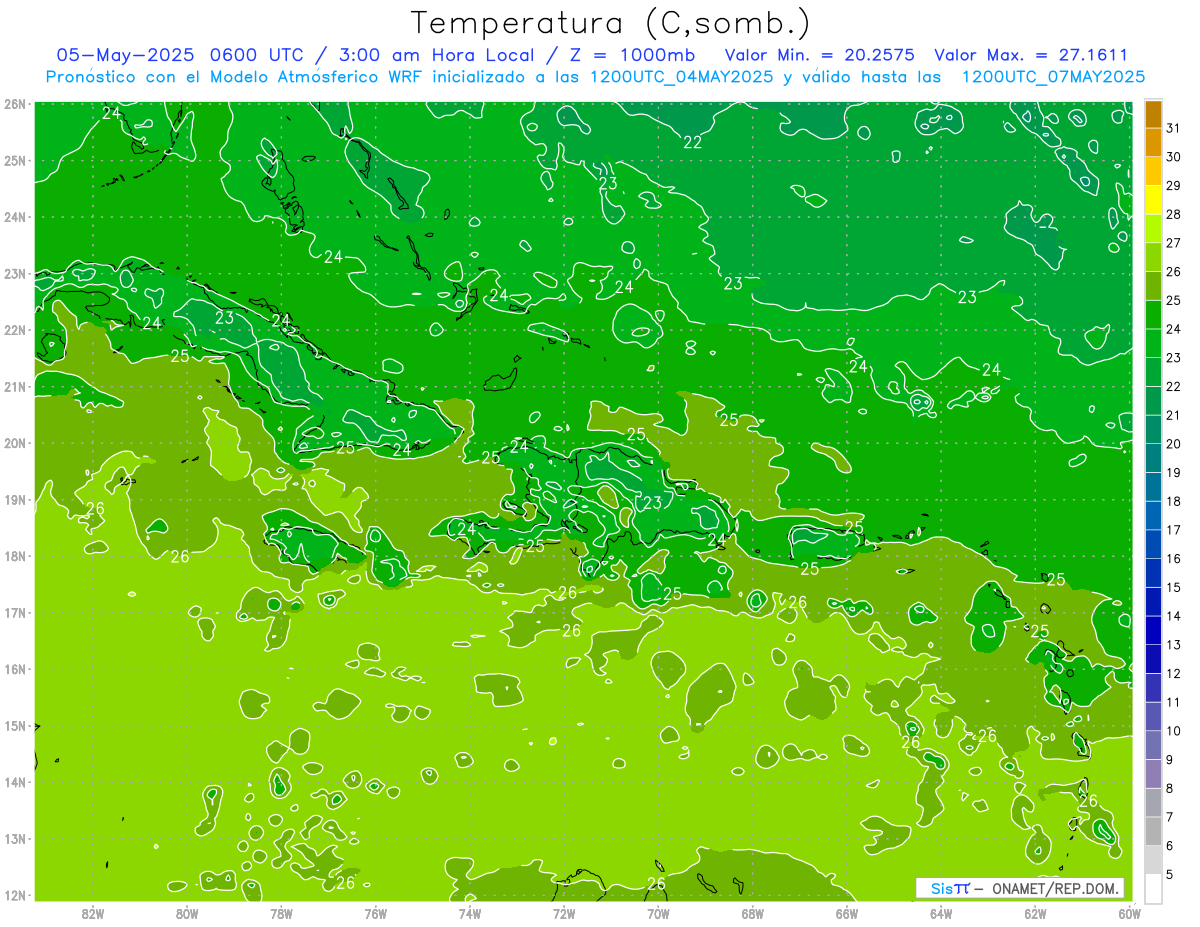
Task: Click the 70W longitude axis label
Action: pyautogui.click(x=658, y=912)
